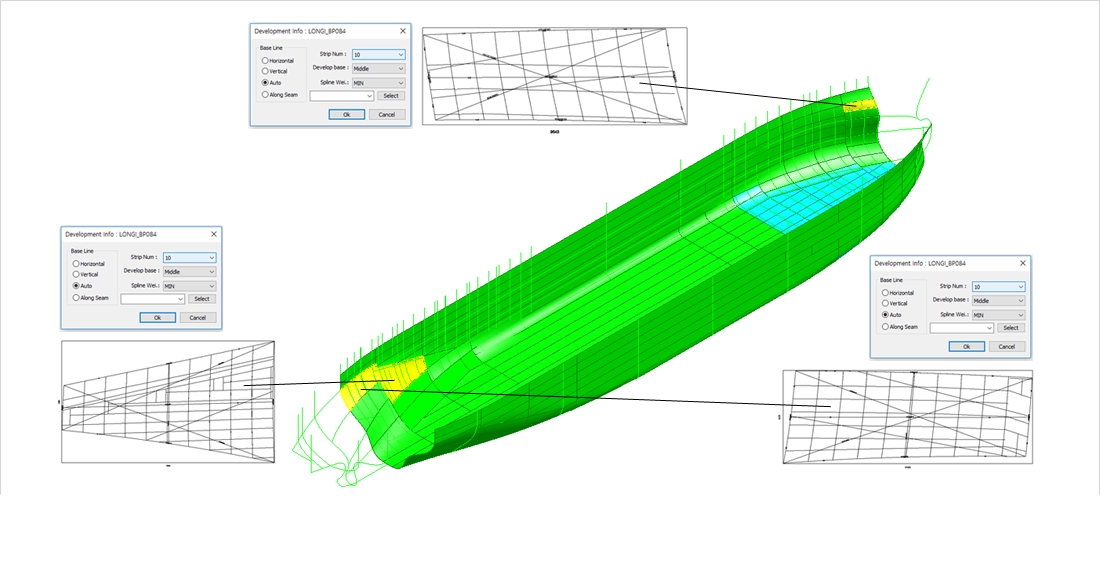Screen dimensions: 1100x576
Task: Click the top plate development drawing
Action: [555, 77]
